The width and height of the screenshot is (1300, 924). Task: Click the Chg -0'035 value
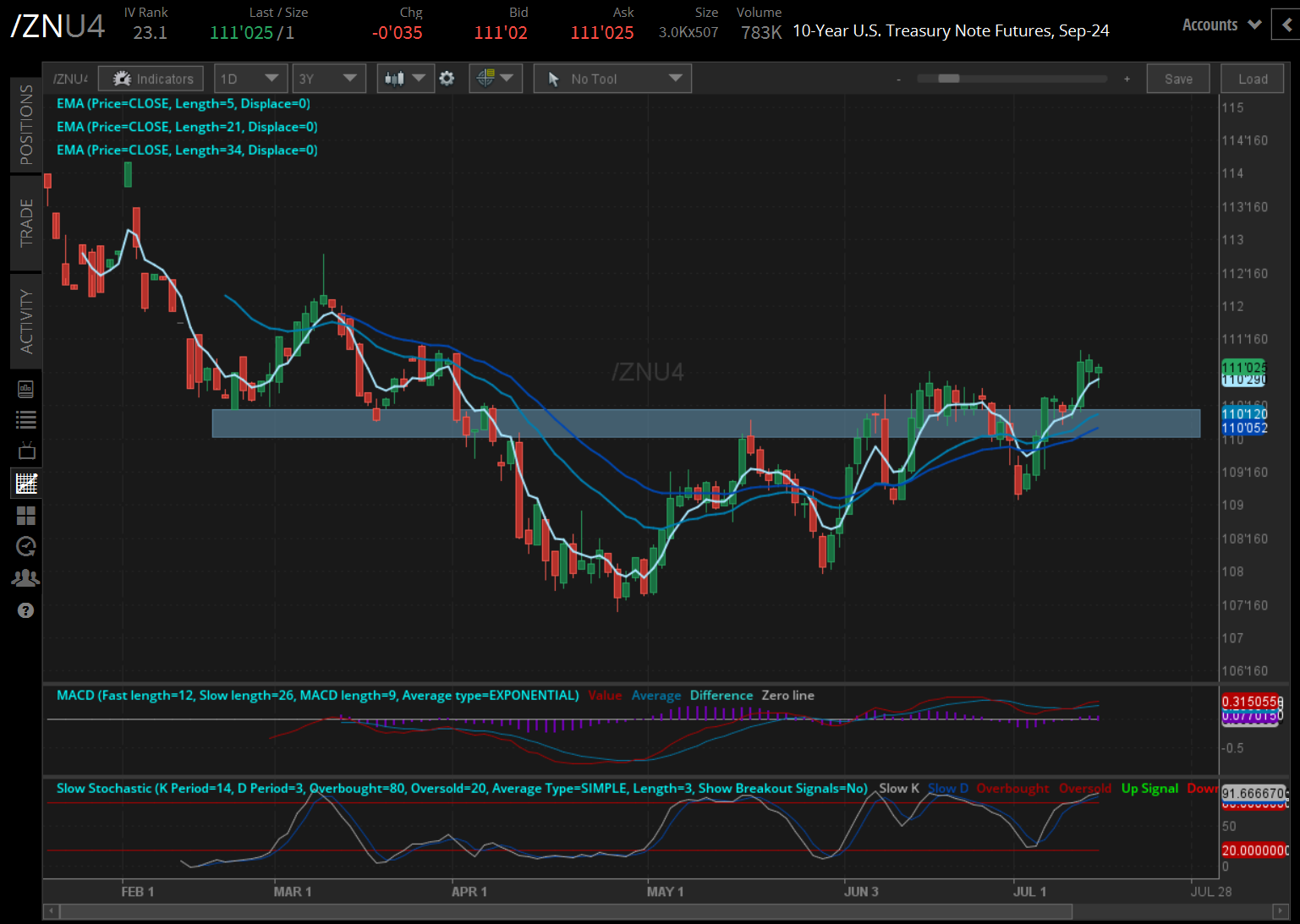pos(397,33)
